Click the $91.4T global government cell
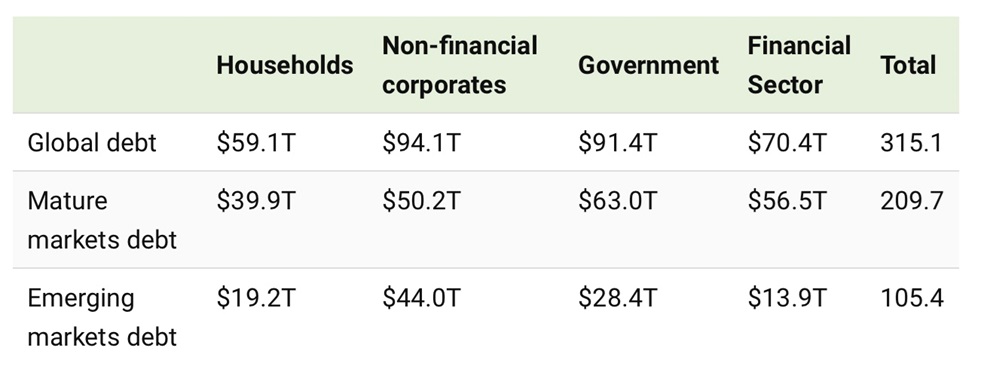 pos(618,143)
